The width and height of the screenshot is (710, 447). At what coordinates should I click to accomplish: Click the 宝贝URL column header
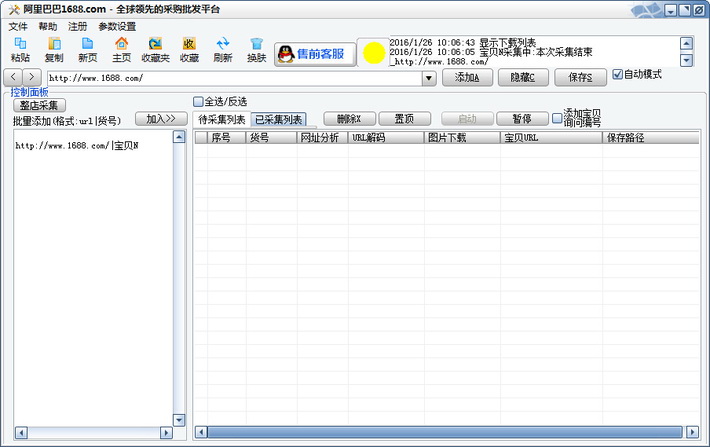[x=552, y=138]
